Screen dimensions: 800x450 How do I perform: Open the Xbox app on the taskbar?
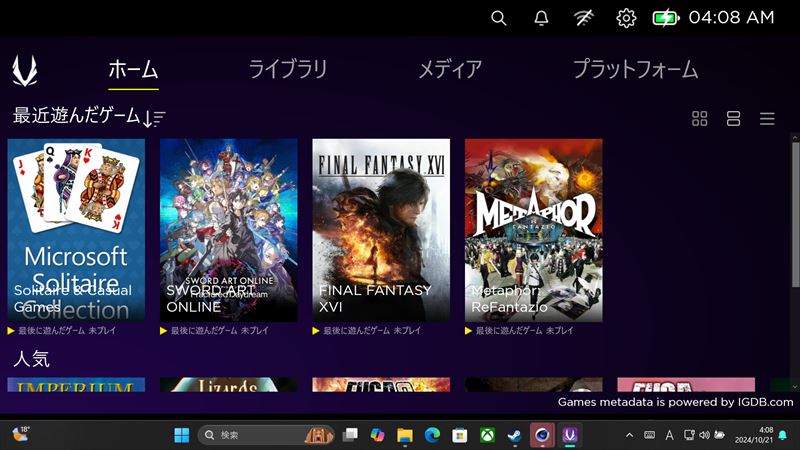click(487, 435)
